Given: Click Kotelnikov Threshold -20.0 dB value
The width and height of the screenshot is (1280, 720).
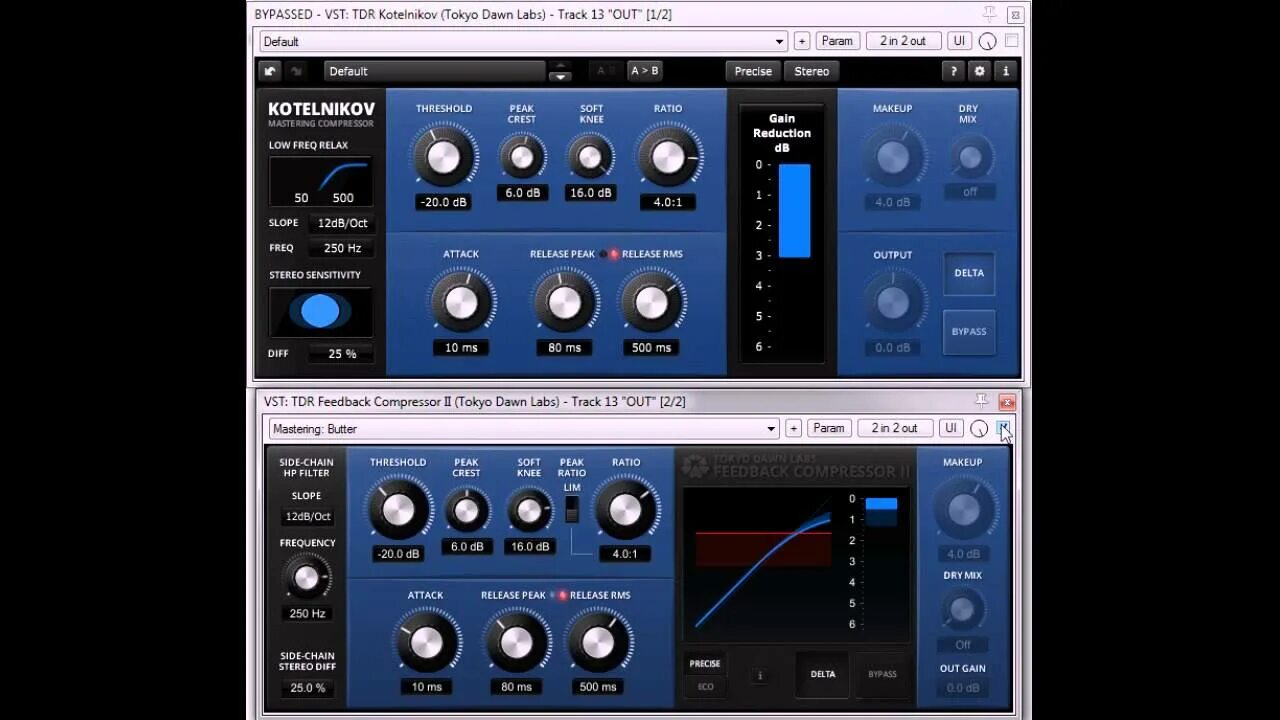Looking at the screenshot, I should 442,202.
